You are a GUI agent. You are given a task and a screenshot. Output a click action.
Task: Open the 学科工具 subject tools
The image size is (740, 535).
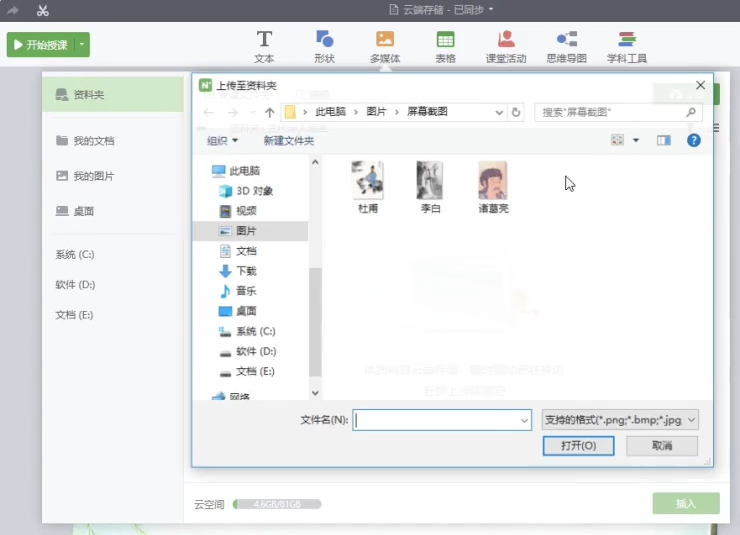[x=627, y=47]
